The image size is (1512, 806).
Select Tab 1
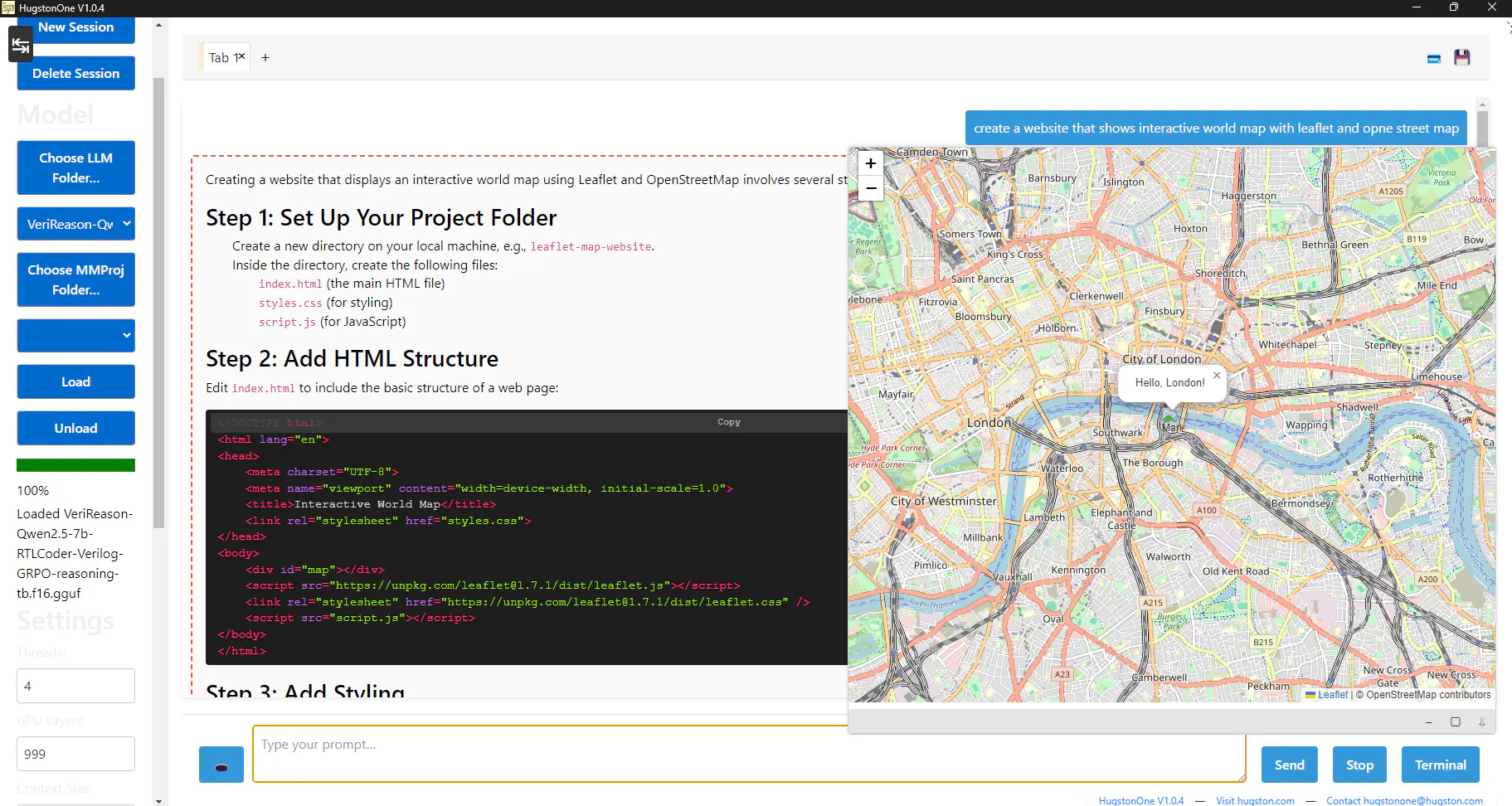pos(219,57)
